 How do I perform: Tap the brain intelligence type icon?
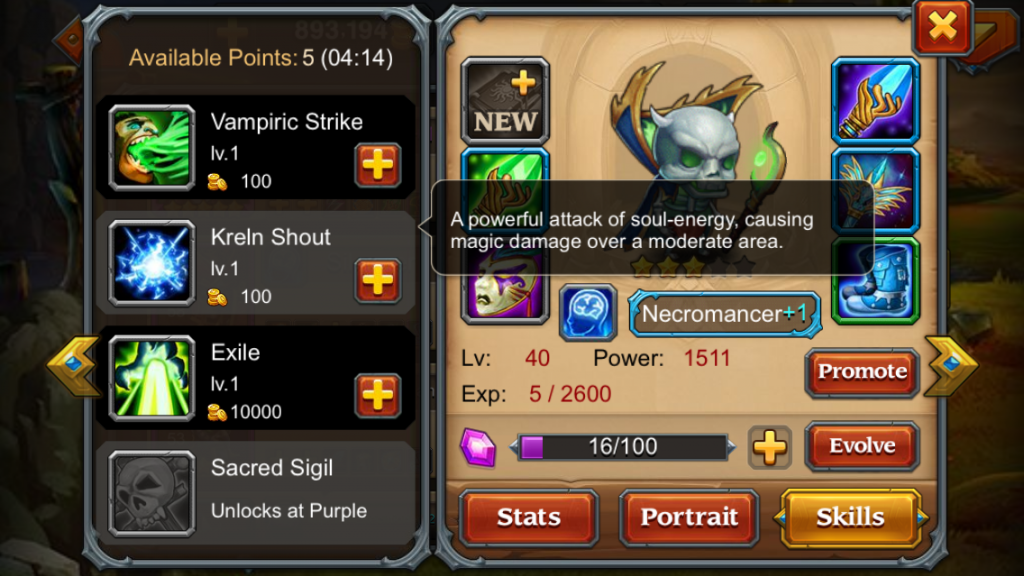(x=588, y=312)
